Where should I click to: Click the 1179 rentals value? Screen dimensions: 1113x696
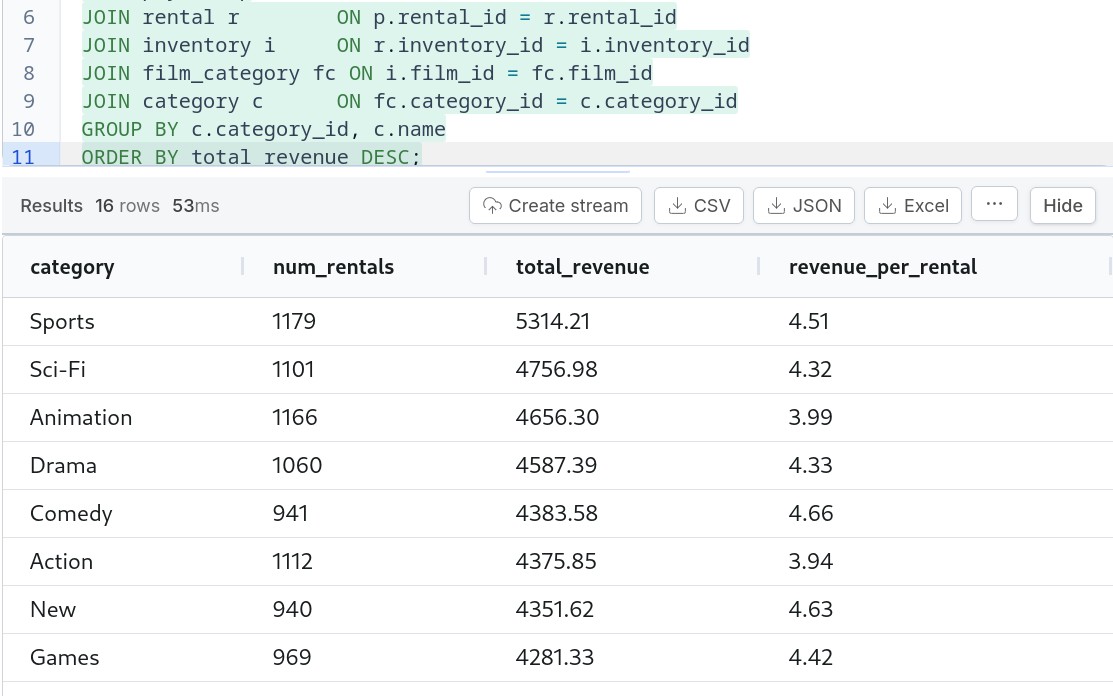[x=294, y=321]
